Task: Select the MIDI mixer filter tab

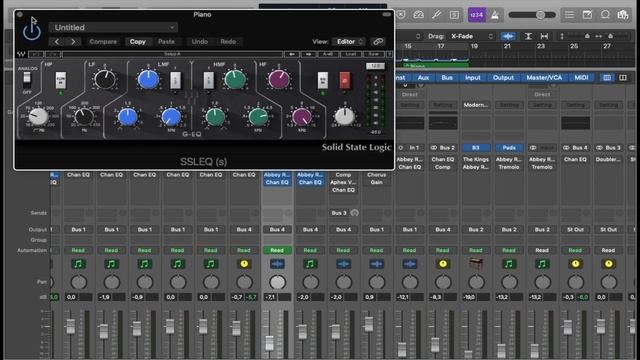Action: point(581,78)
